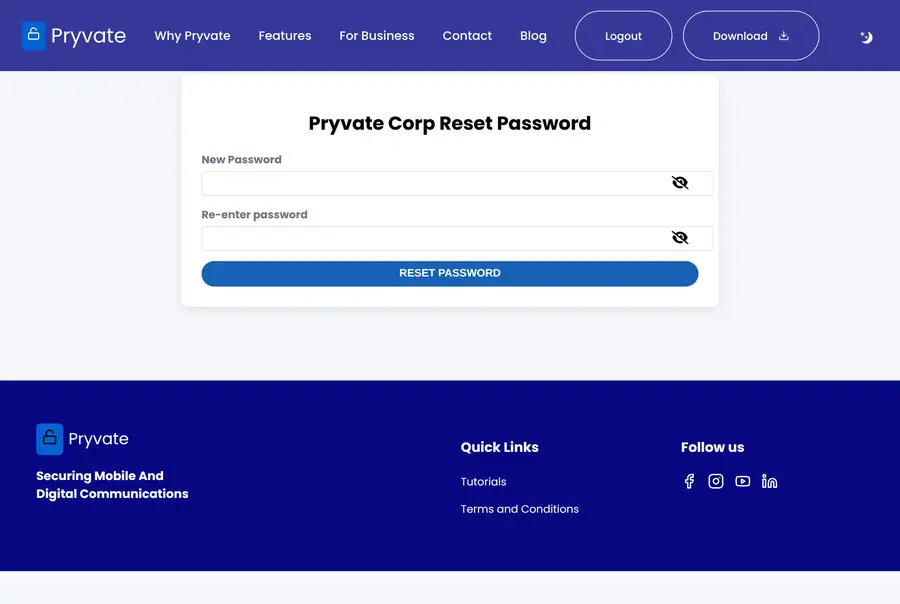Viewport: 900px width, 604px height.
Task: Open the Blog navigation link
Action: pyautogui.click(x=533, y=36)
